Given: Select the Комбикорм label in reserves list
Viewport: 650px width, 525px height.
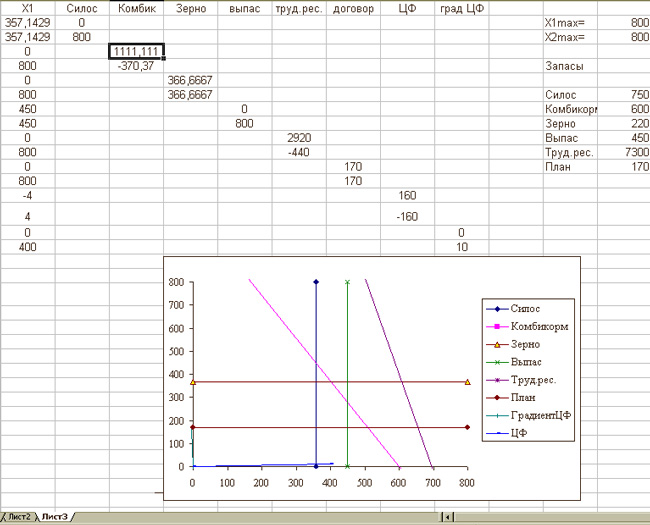Looking at the screenshot, I should click(x=570, y=109).
